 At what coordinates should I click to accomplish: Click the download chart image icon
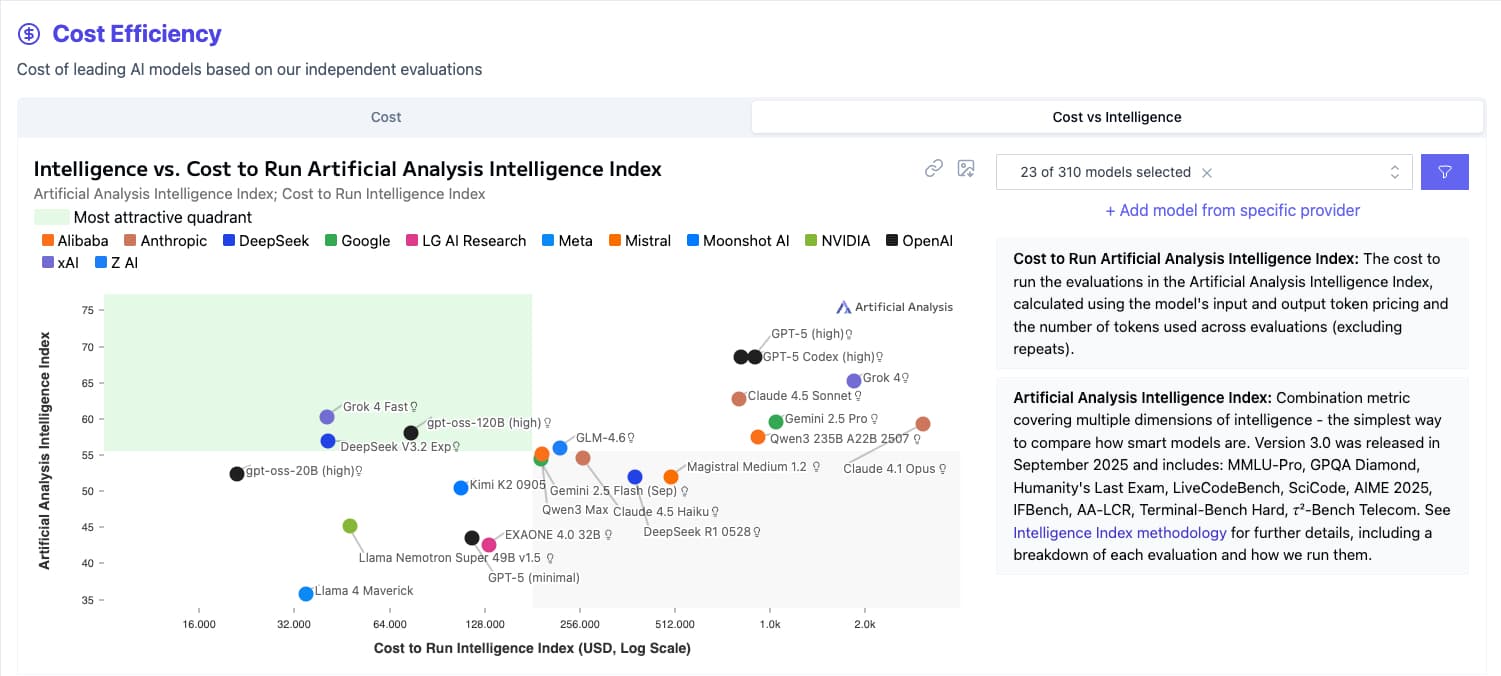[966, 168]
